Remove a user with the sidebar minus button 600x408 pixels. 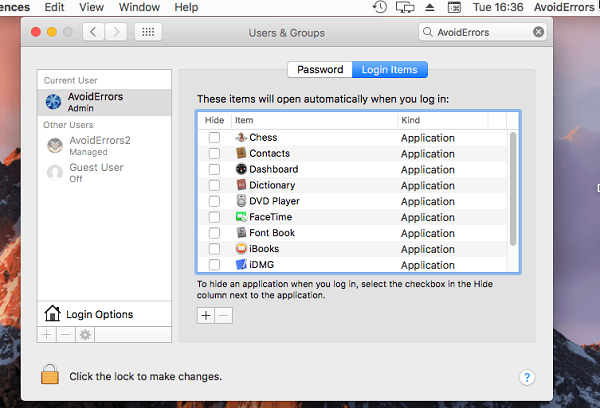point(66,335)
